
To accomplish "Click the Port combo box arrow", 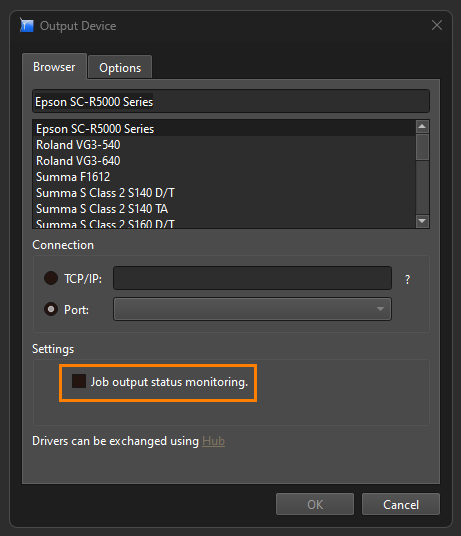I will click(380, 309).
